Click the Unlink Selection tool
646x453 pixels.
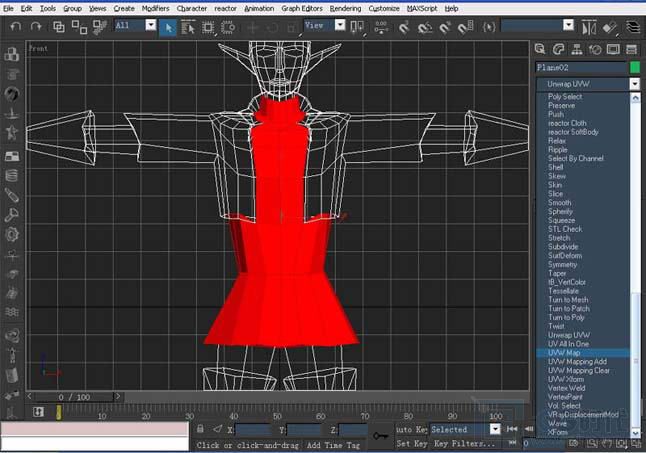pyautogui.click(x=79, y=27)
